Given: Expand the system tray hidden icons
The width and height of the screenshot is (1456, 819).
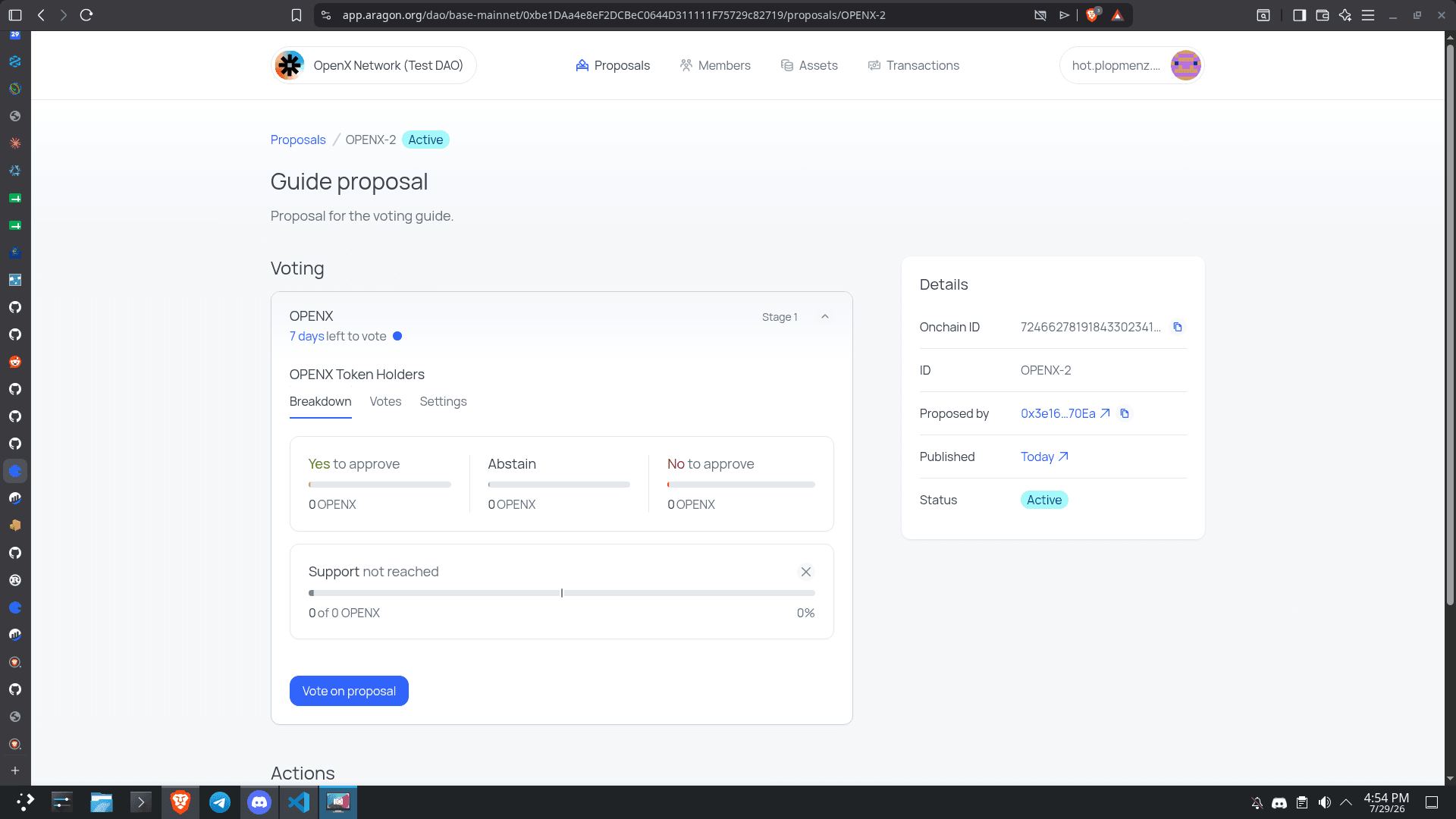Looking at the screenshot, I should (x=1346, y=802).
